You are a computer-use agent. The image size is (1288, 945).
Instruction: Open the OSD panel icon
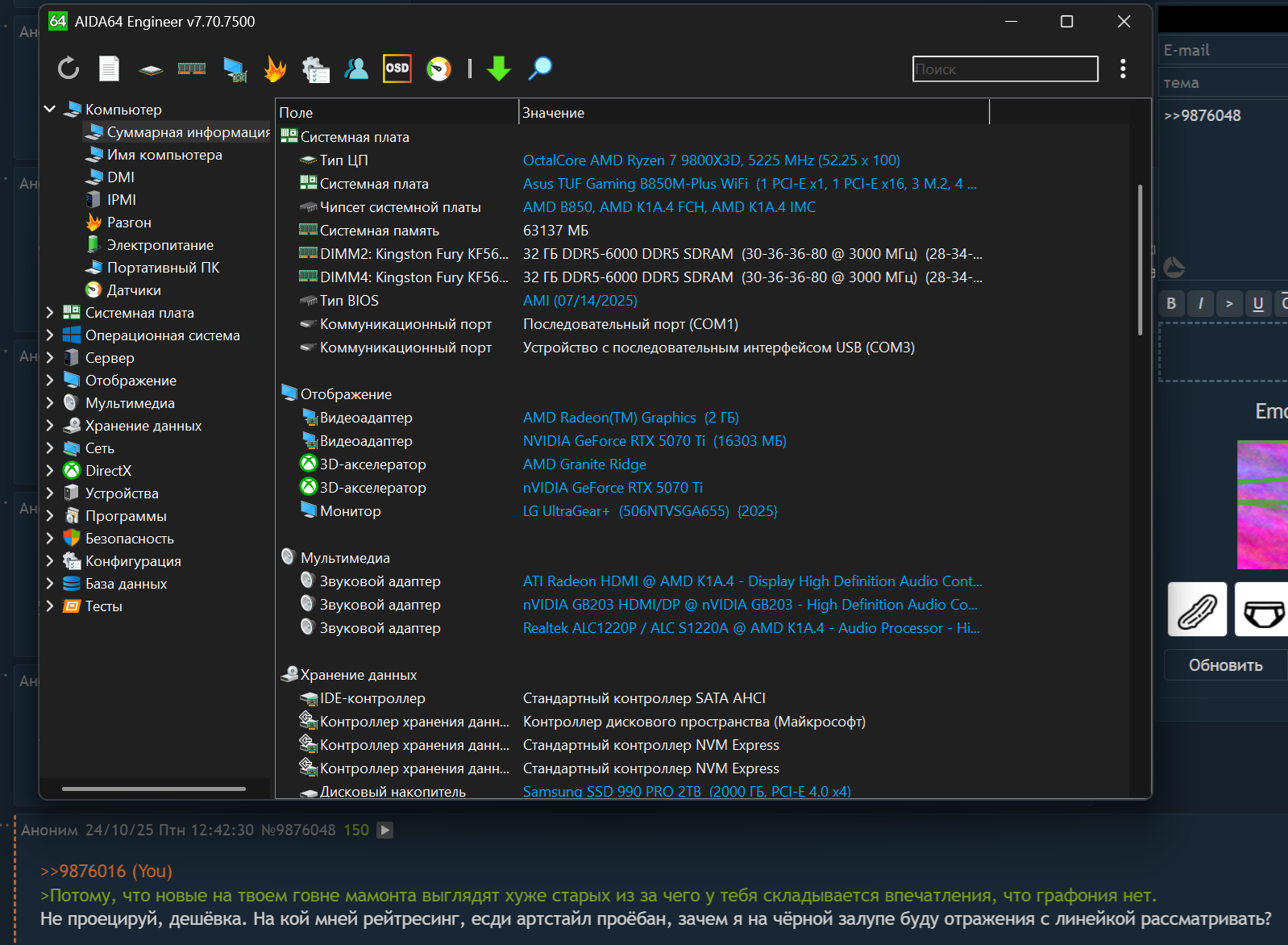pyautogui.click(x=397, y=69)
